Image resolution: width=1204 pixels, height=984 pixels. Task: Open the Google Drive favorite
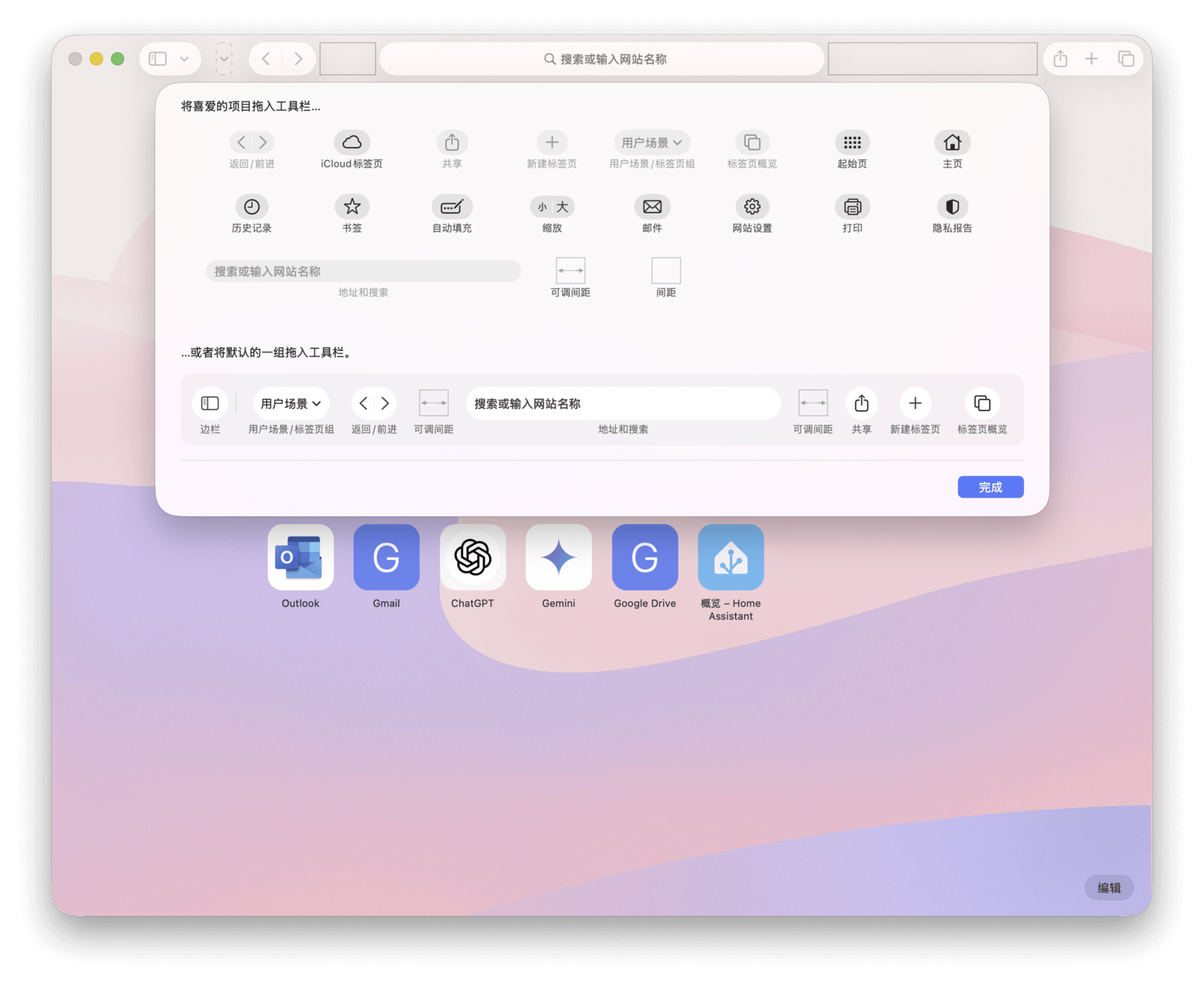[644, 558]
